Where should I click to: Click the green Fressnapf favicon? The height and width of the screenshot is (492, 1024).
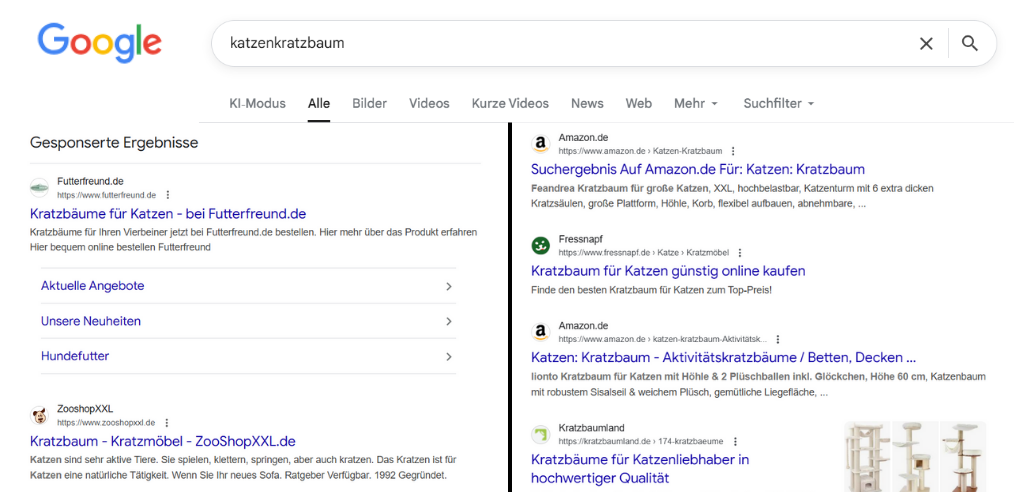tap(540, 245)
